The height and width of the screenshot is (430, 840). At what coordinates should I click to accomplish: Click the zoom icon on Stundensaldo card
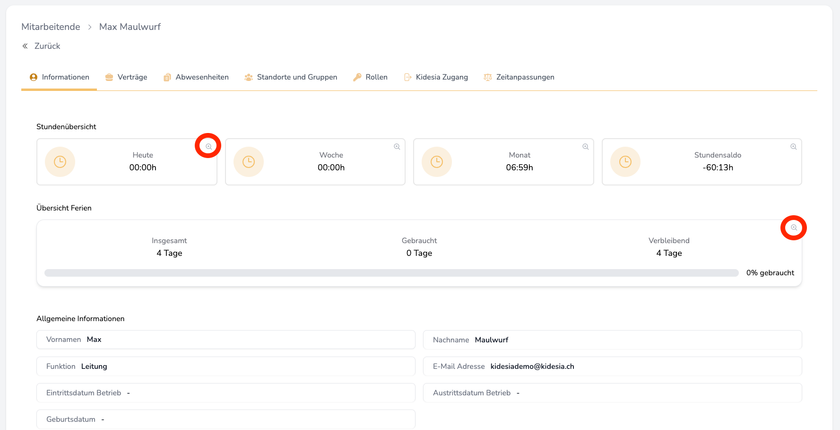point(794,147)
